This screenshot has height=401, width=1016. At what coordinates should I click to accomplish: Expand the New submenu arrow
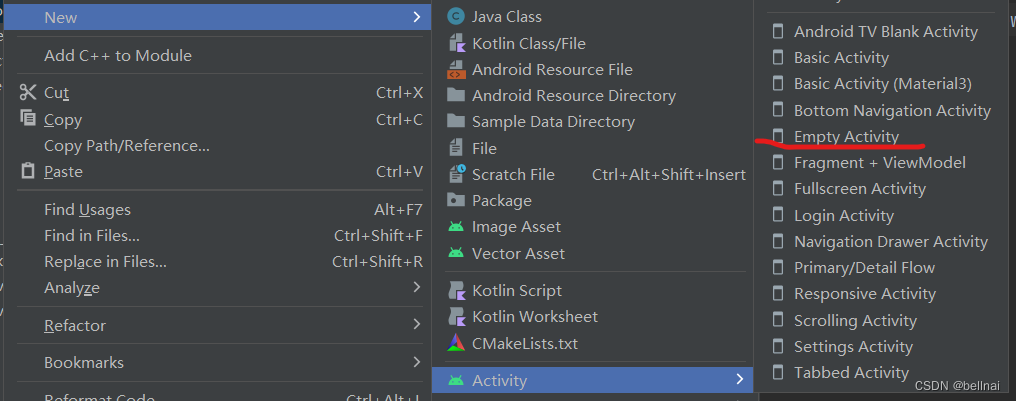(x=417, y=17)
